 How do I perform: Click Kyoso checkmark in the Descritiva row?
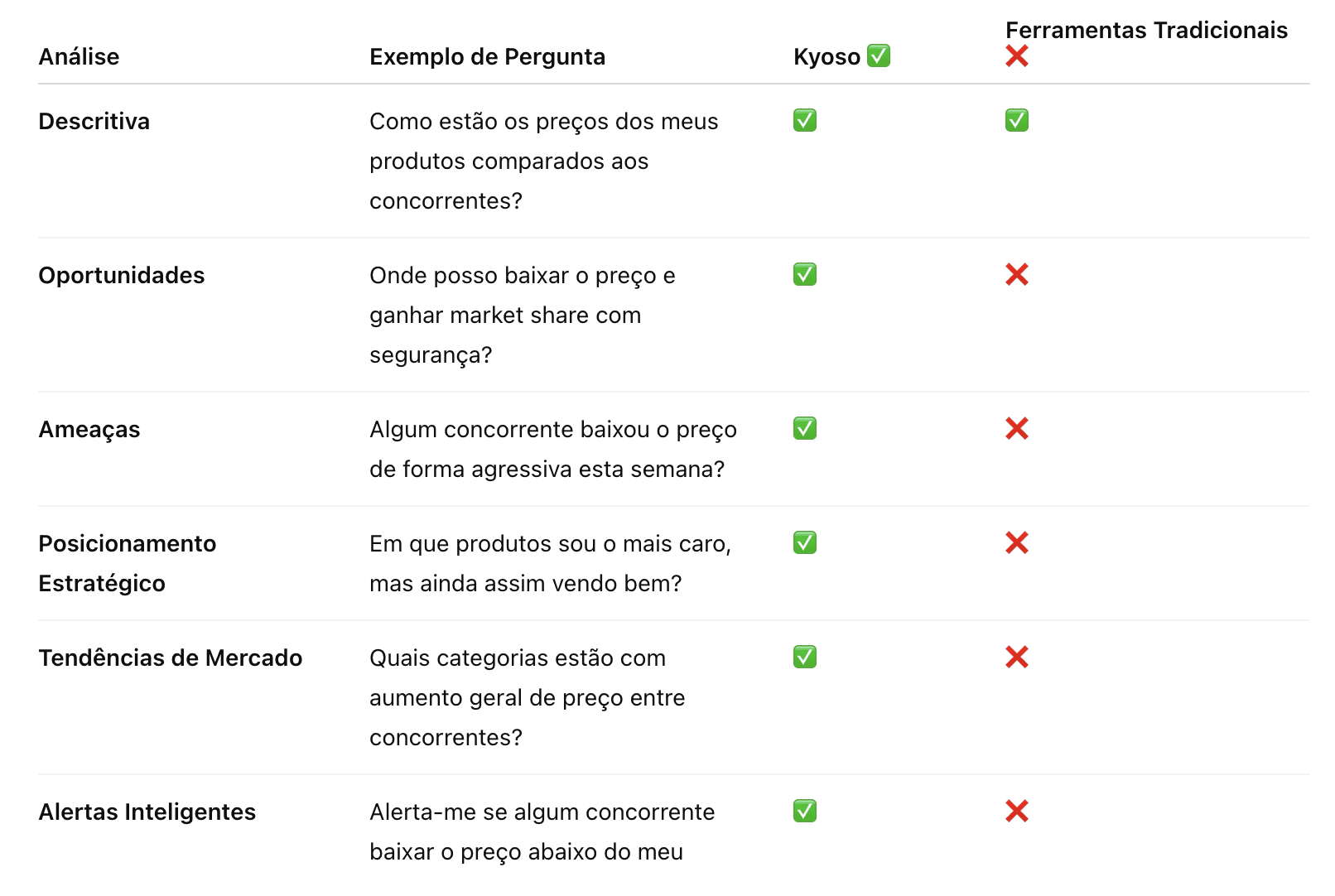tap(805, 120)
